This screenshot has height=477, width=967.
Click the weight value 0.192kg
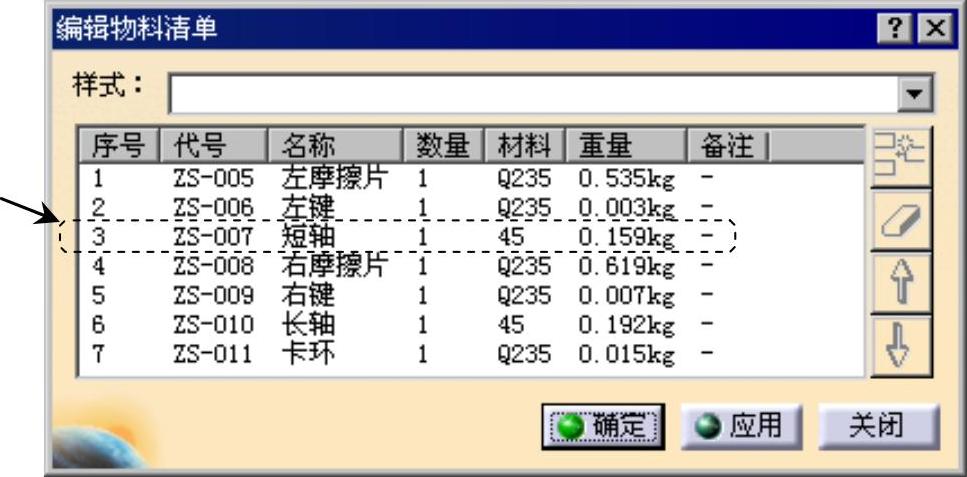(x=627, y=325)
